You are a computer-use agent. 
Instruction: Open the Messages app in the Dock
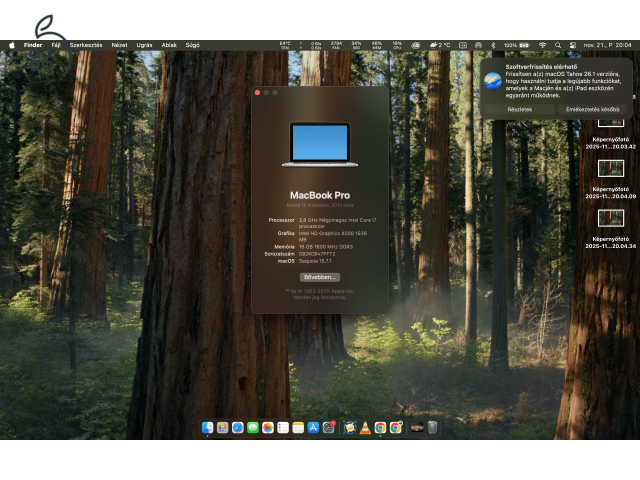click(x=253, y=427)
